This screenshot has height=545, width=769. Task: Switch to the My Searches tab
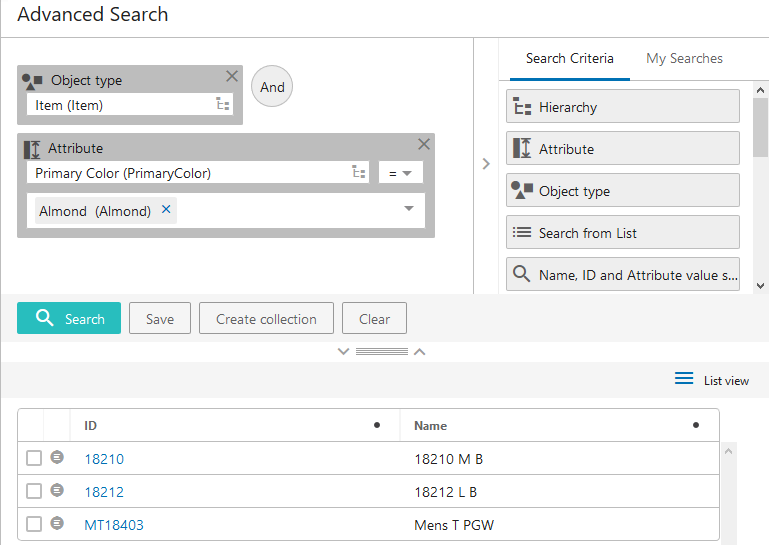point(684,58)
